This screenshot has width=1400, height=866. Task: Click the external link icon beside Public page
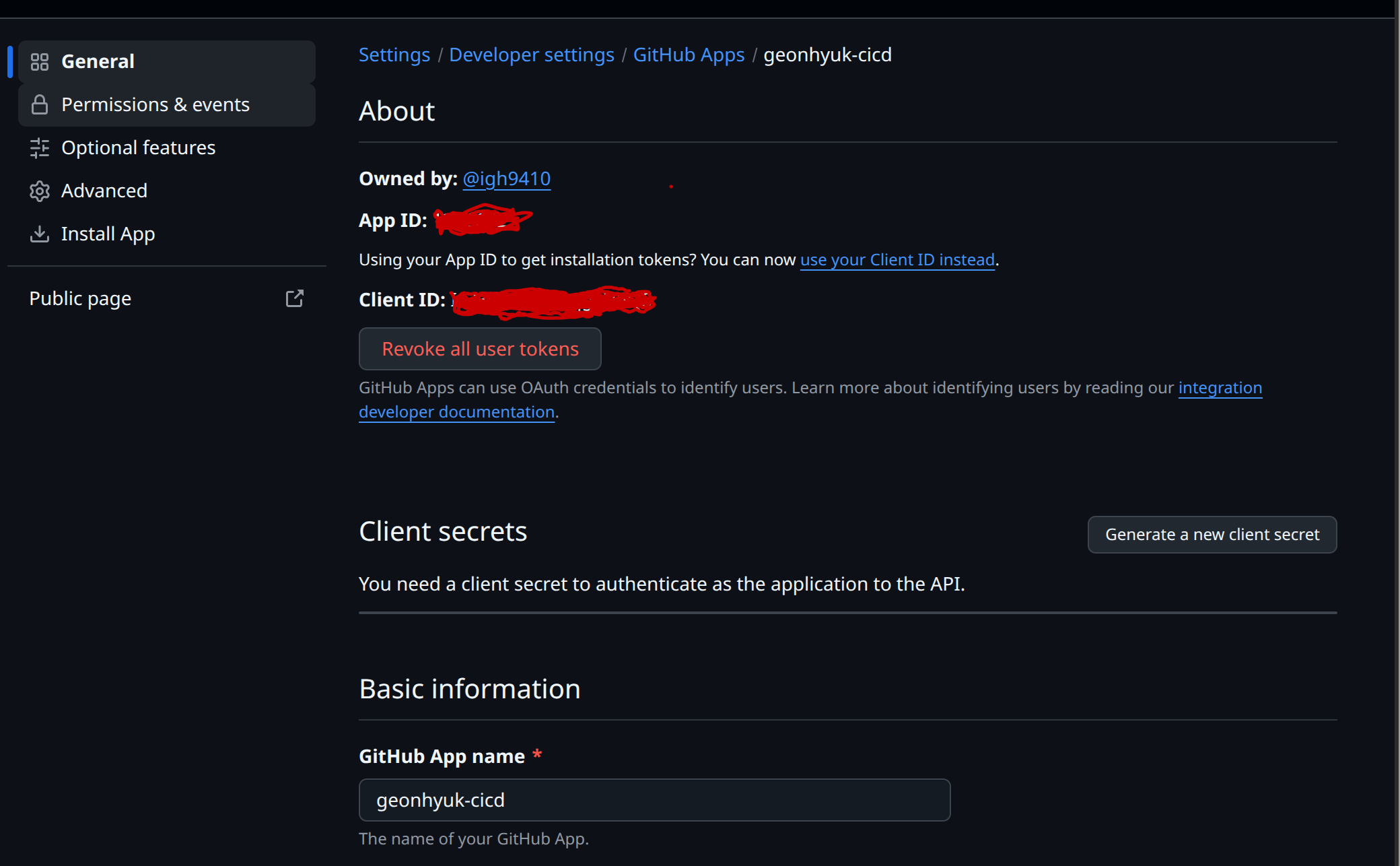[x=295, y=298]
